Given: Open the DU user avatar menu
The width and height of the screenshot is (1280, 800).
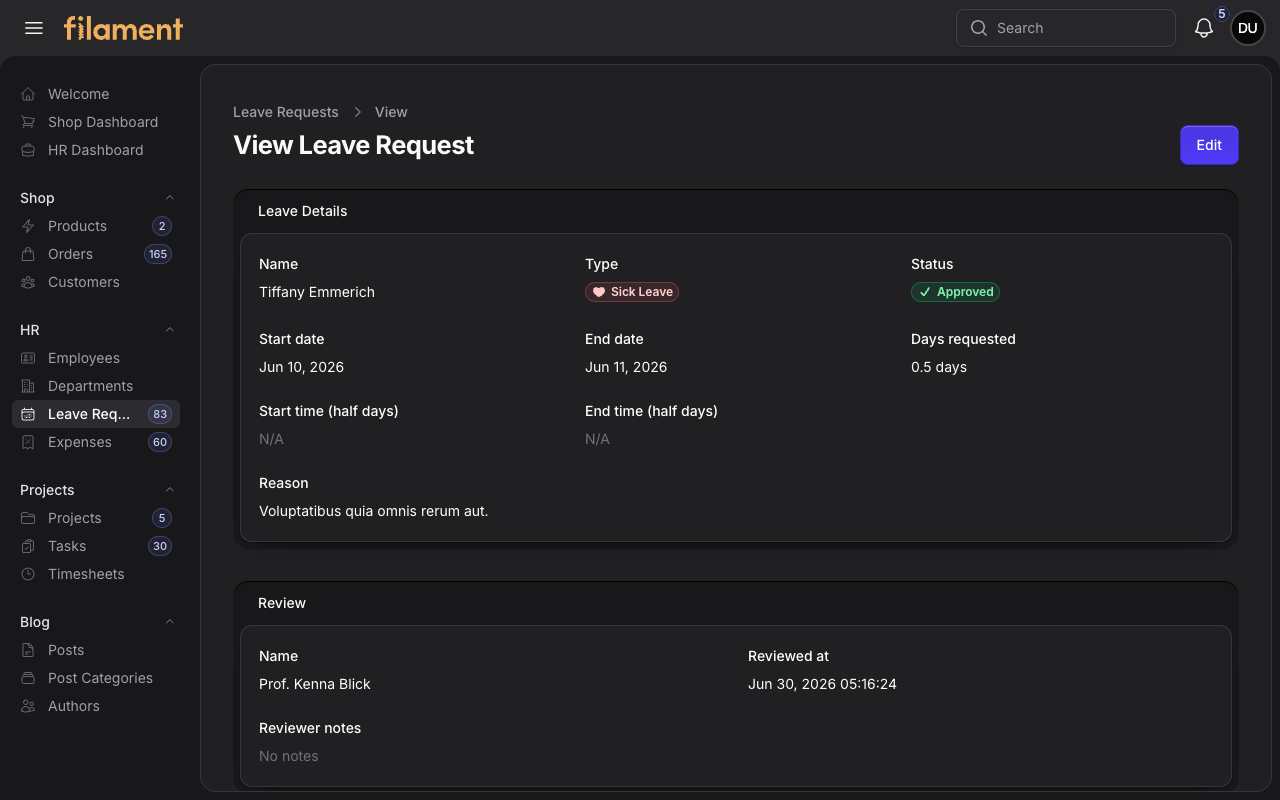Looking at the screenshot, I should click(x=1248, y=28).
